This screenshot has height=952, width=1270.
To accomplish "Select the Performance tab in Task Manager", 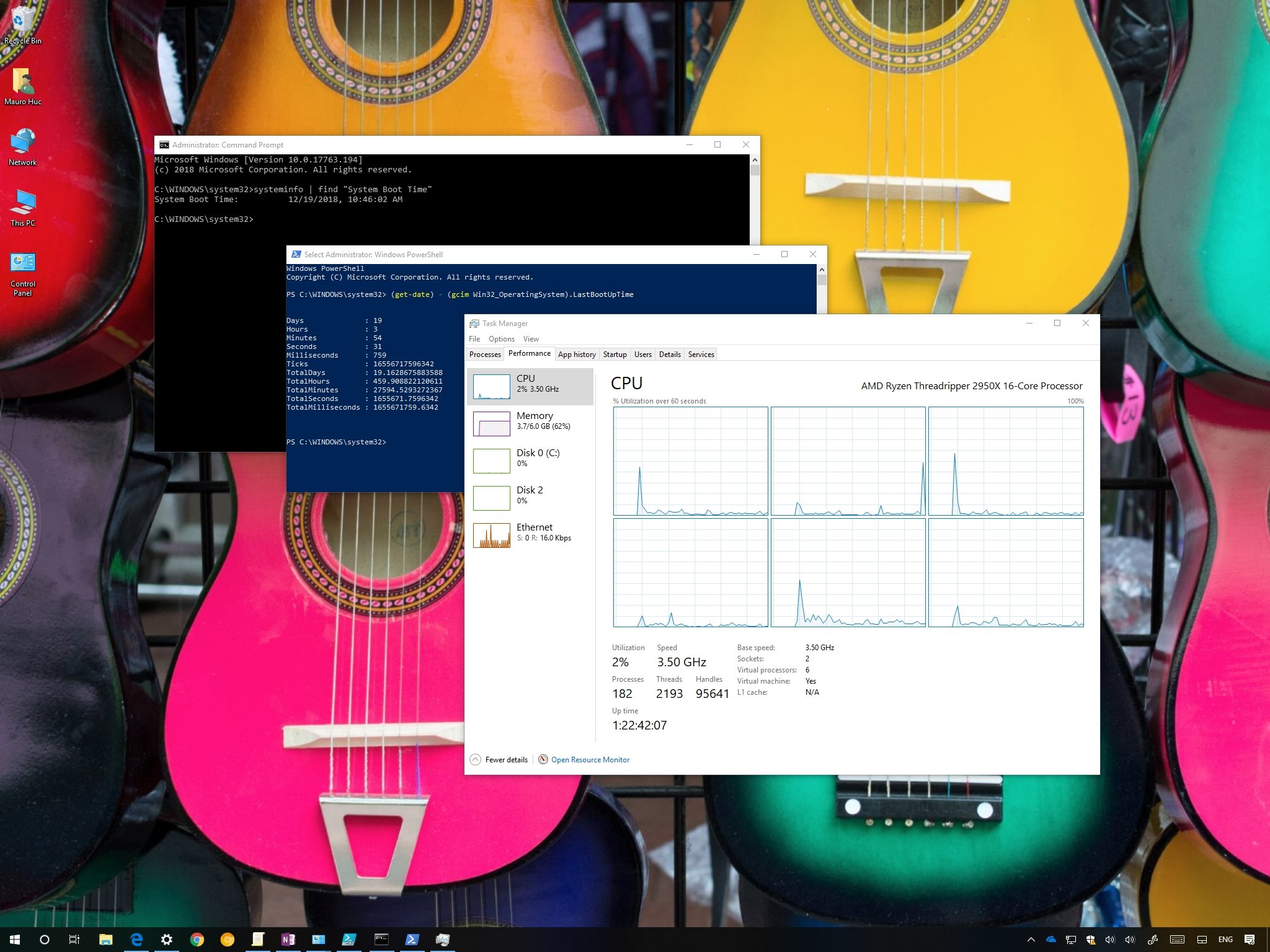I will (530, 353).
